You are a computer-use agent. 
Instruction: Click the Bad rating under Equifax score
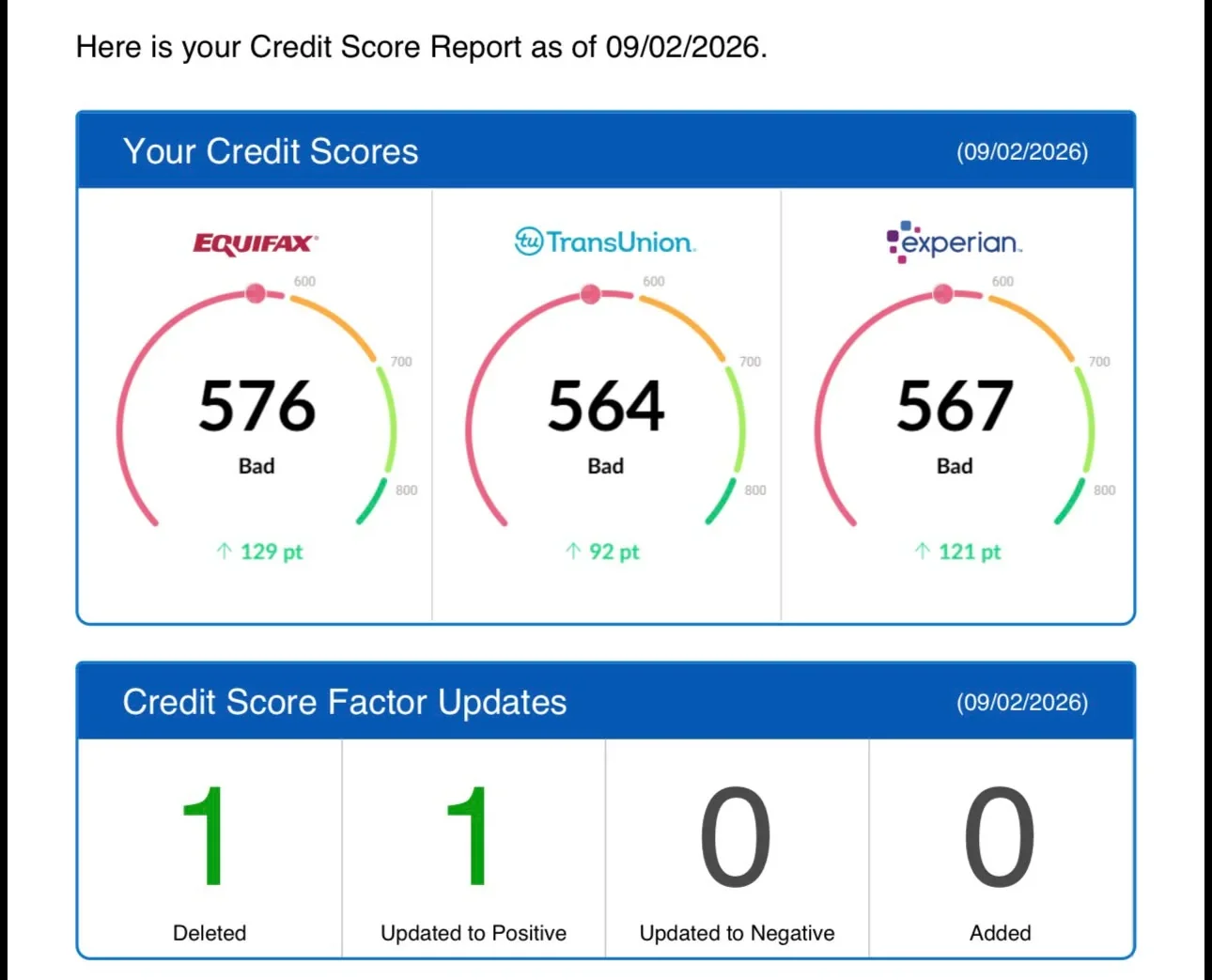pos(256,466)
